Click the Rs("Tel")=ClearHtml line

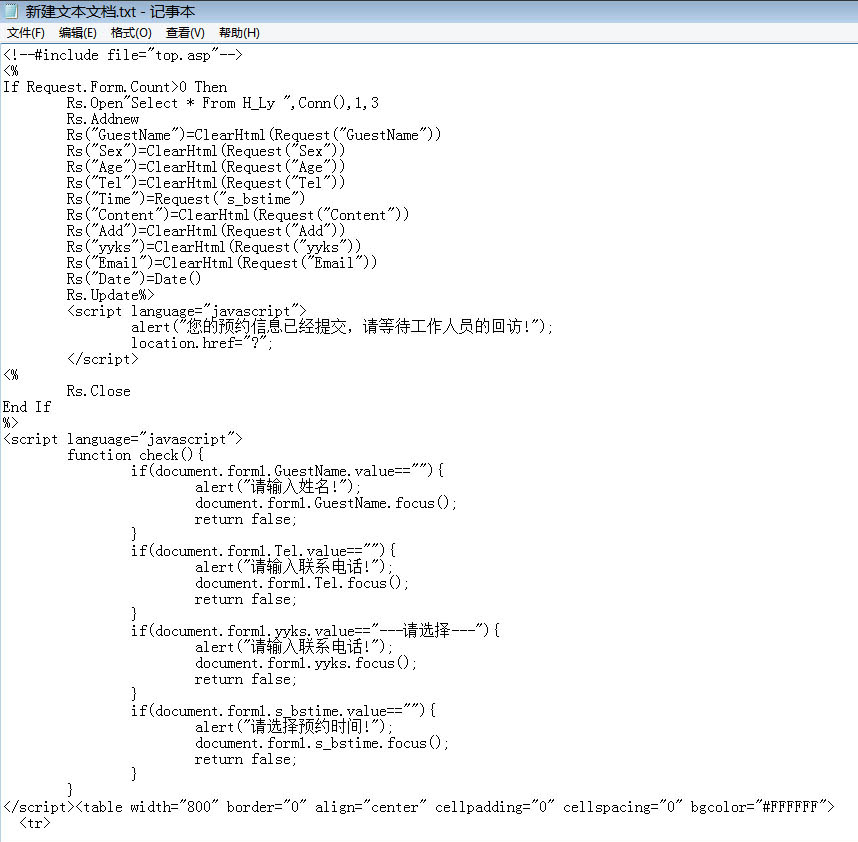tap(206, 183)
